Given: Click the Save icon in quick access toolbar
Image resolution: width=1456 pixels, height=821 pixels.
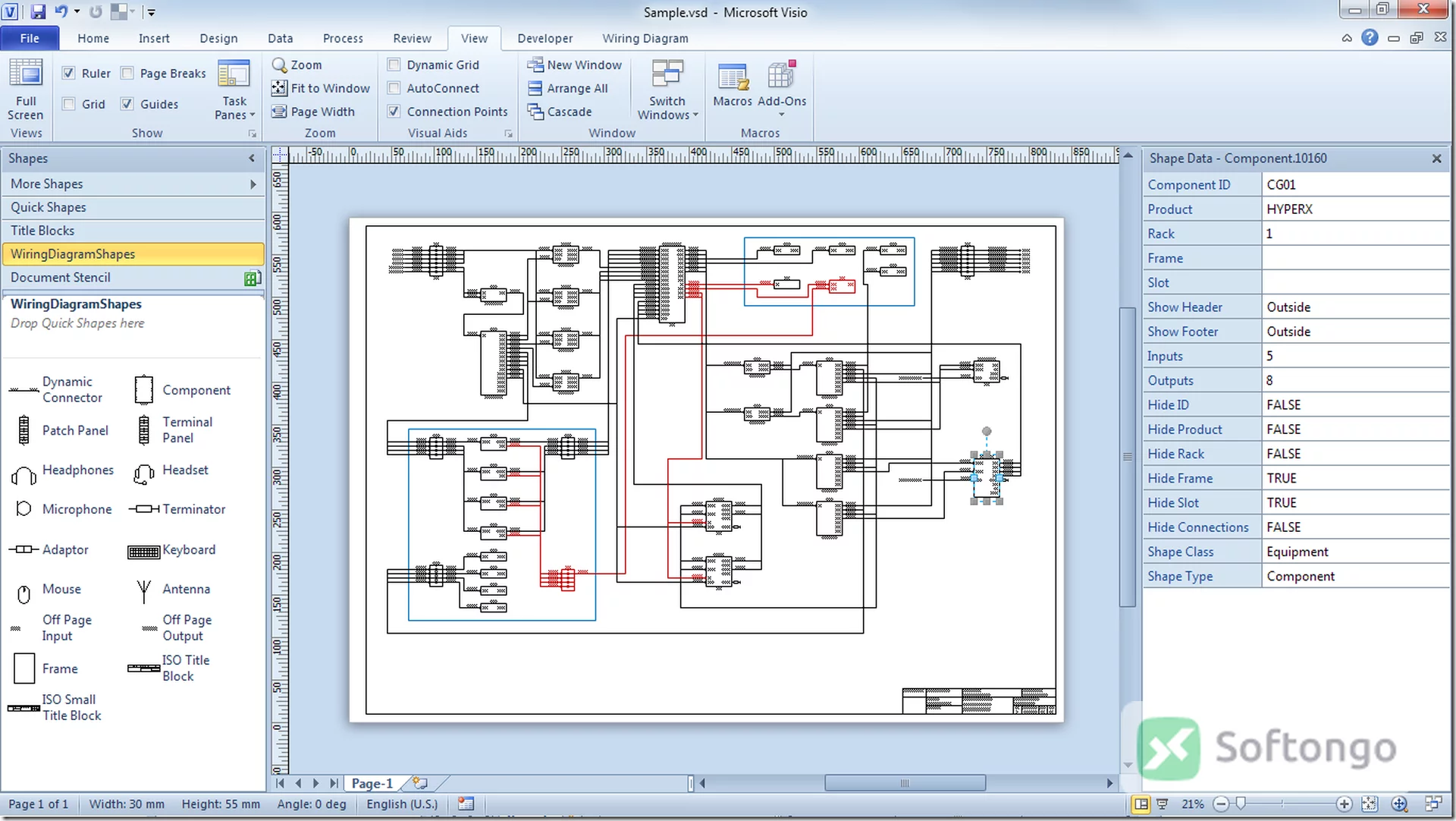Looking at the screenshot, I should point(38,11).
